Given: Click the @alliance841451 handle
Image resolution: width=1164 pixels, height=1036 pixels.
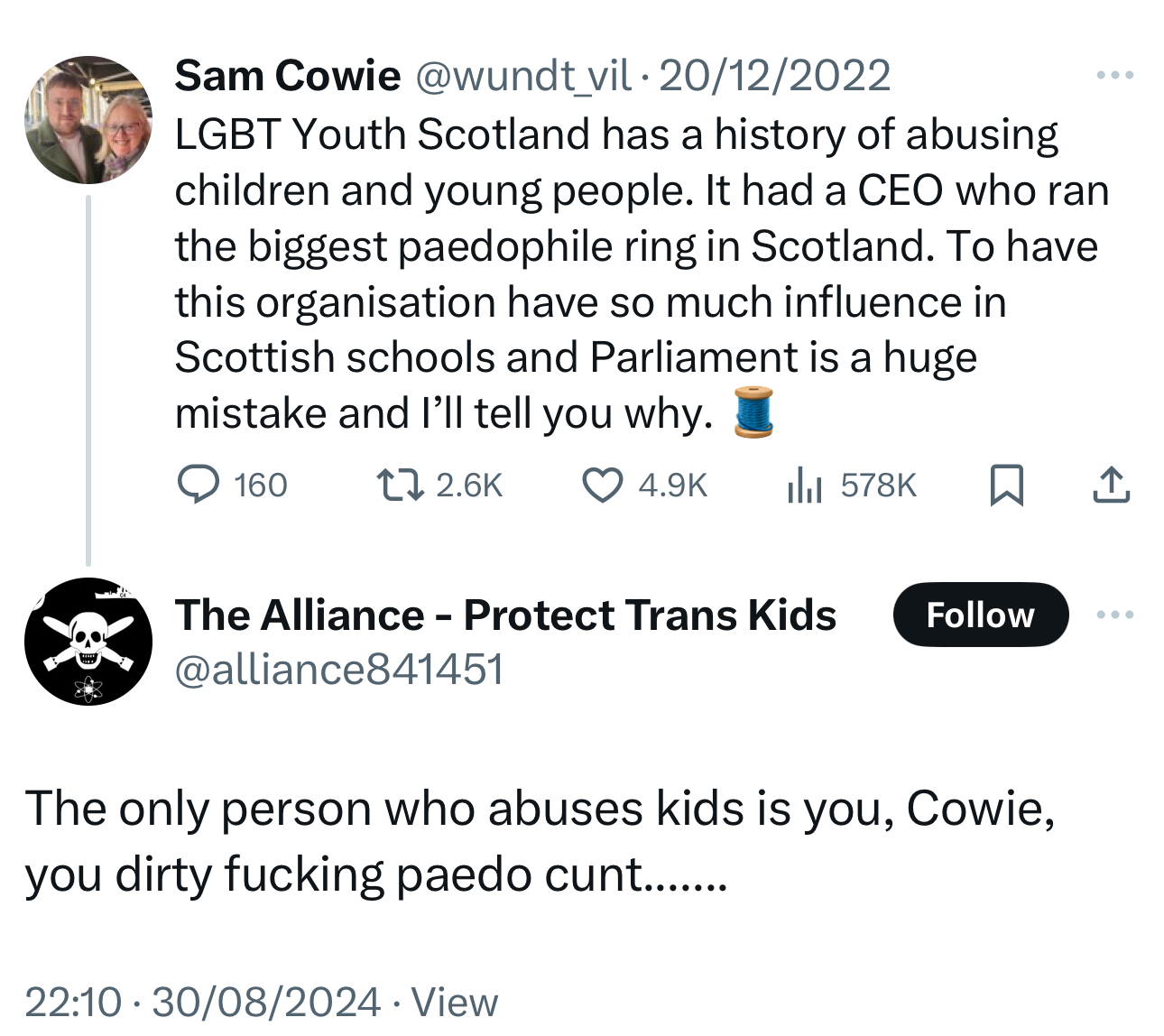Looking at the screenshot, I should (x=338, y=670).
